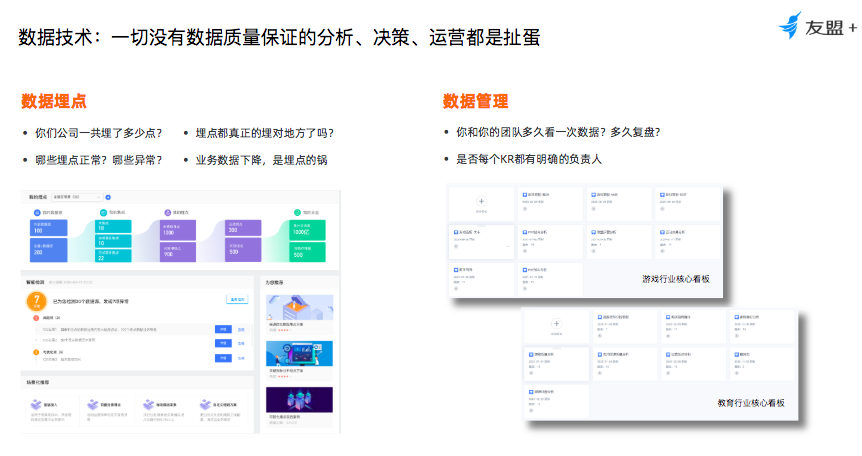This screenshot has height=456, width=862.
Task: Click the plus icon in the 教育行业核心看板 board
Action: [x=556, y=324]
